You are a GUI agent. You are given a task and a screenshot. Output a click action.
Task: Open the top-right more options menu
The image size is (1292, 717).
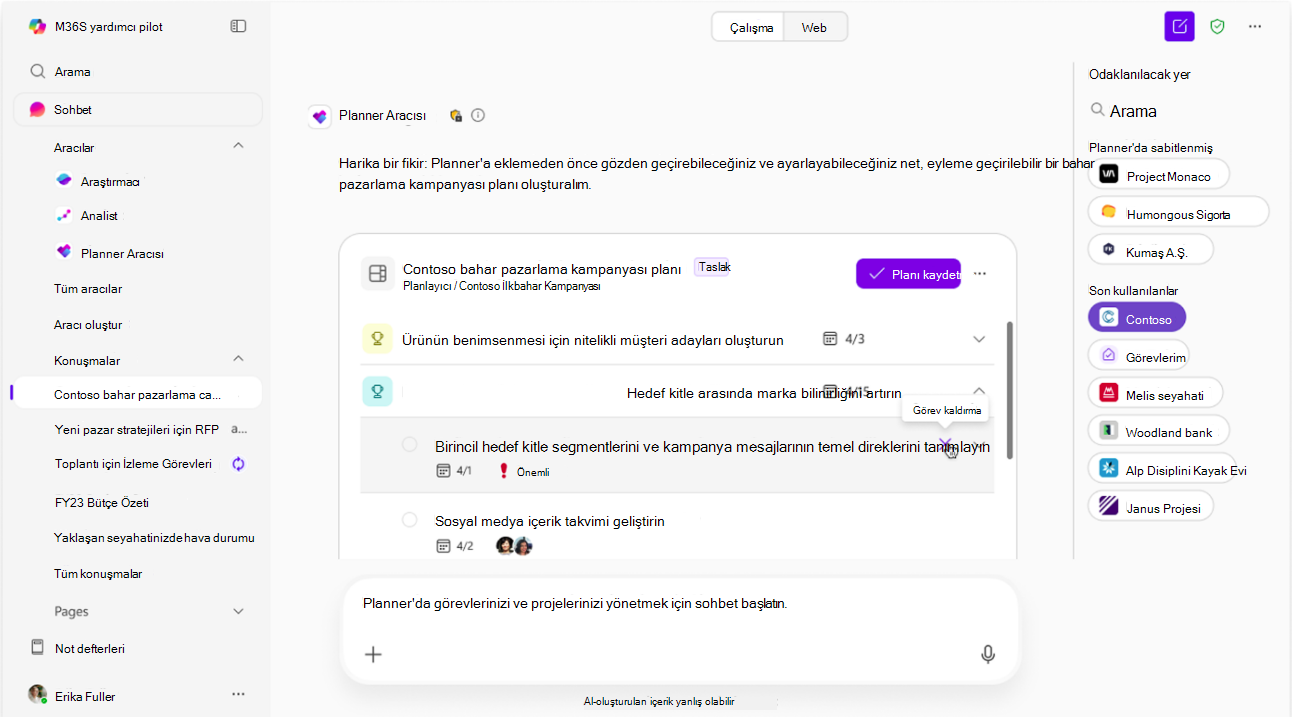click(x=1255, y=27)
